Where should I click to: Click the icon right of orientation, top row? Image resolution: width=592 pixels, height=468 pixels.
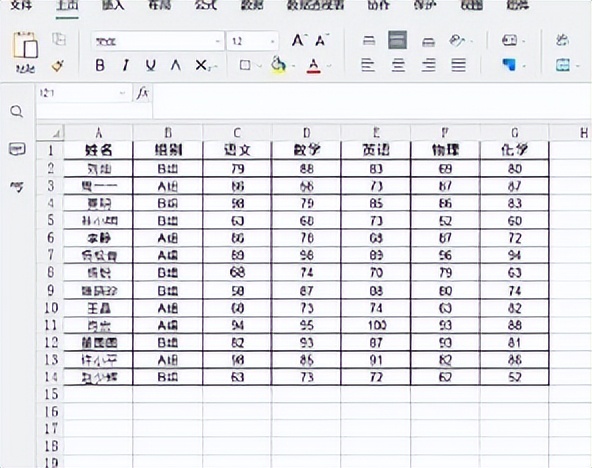coord(510,40)
